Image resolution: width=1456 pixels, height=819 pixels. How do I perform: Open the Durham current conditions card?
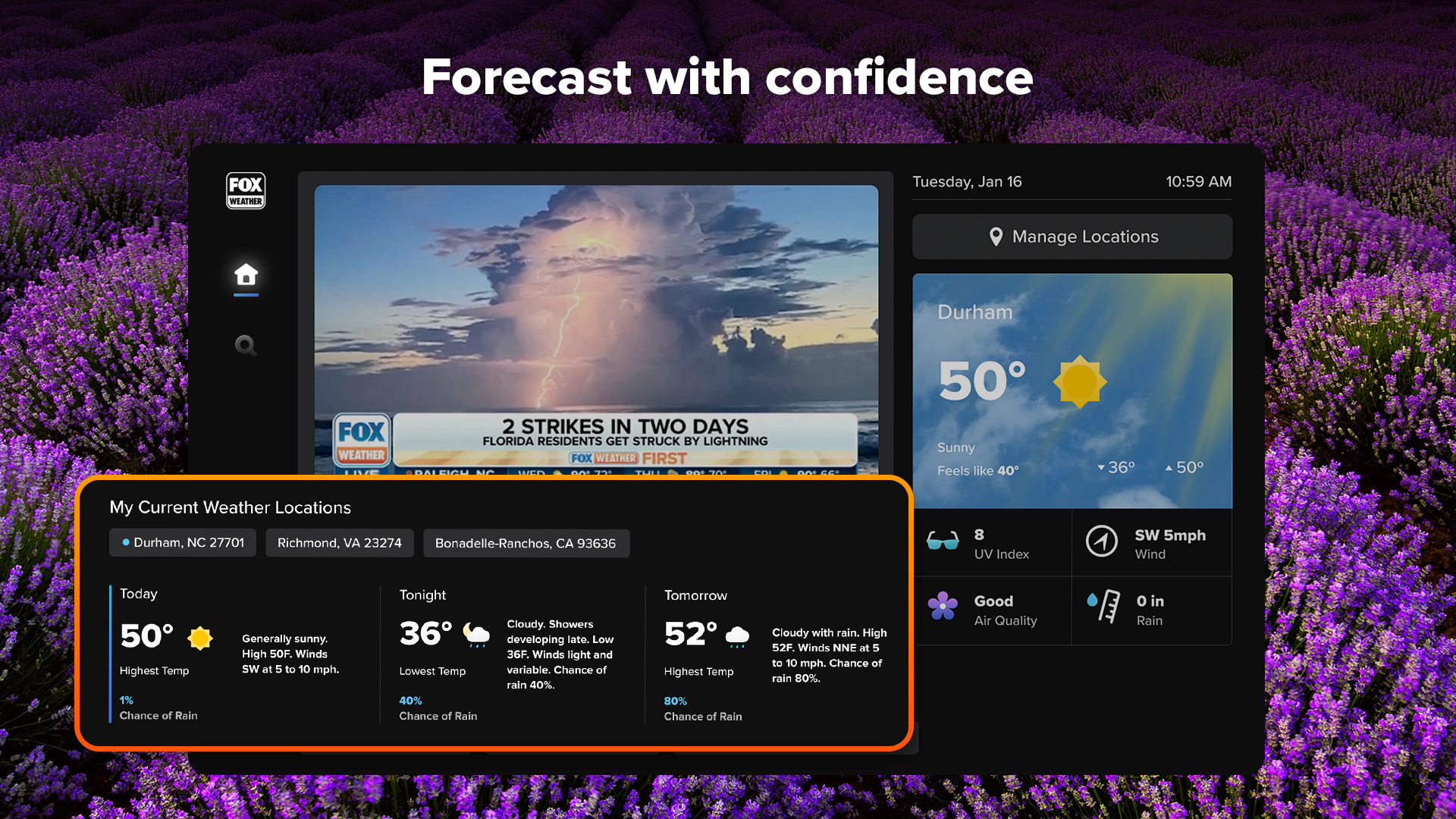coord(1072,391)
